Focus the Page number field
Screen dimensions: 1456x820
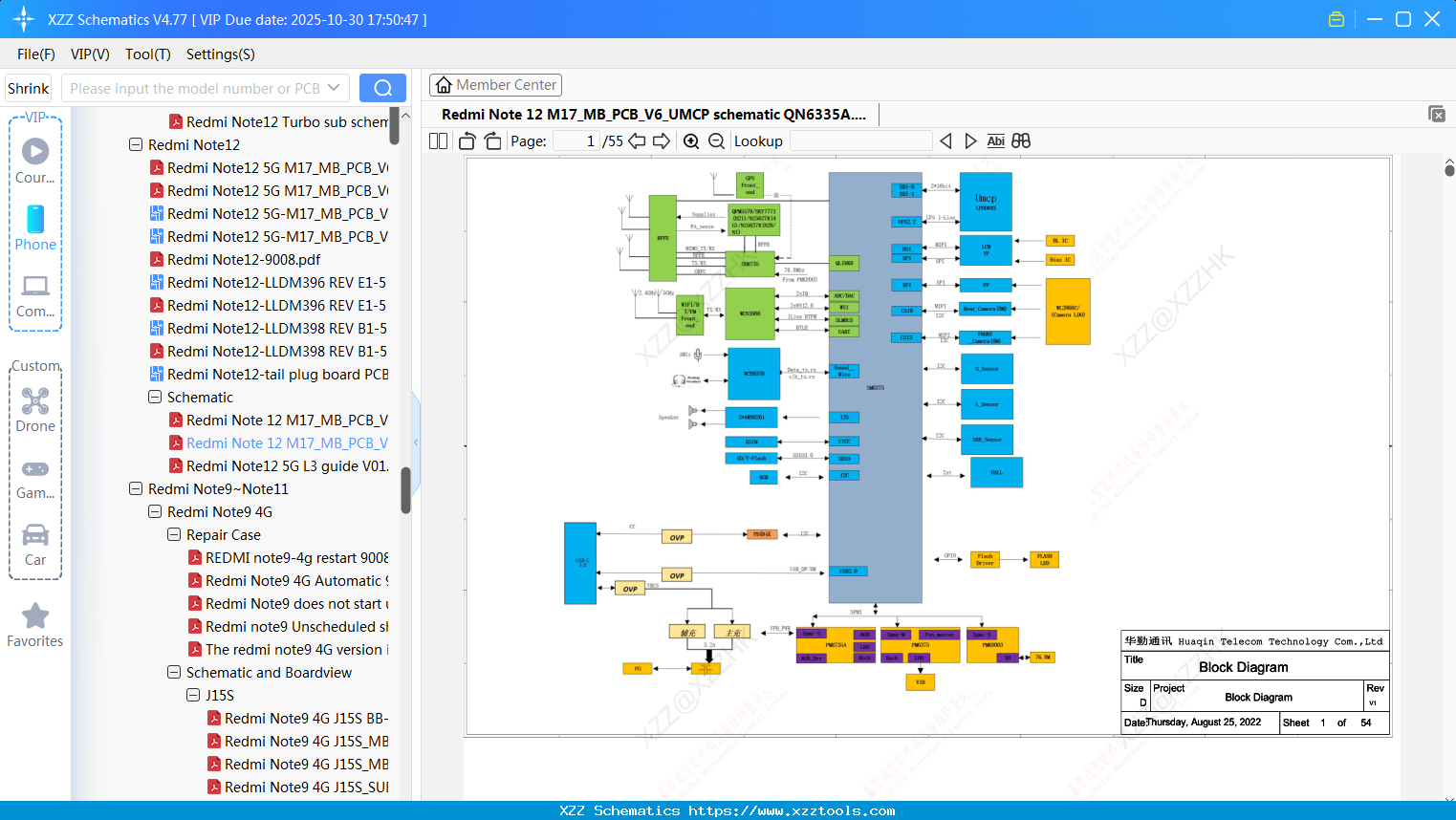pyautogui.click(x=576, y=140)
